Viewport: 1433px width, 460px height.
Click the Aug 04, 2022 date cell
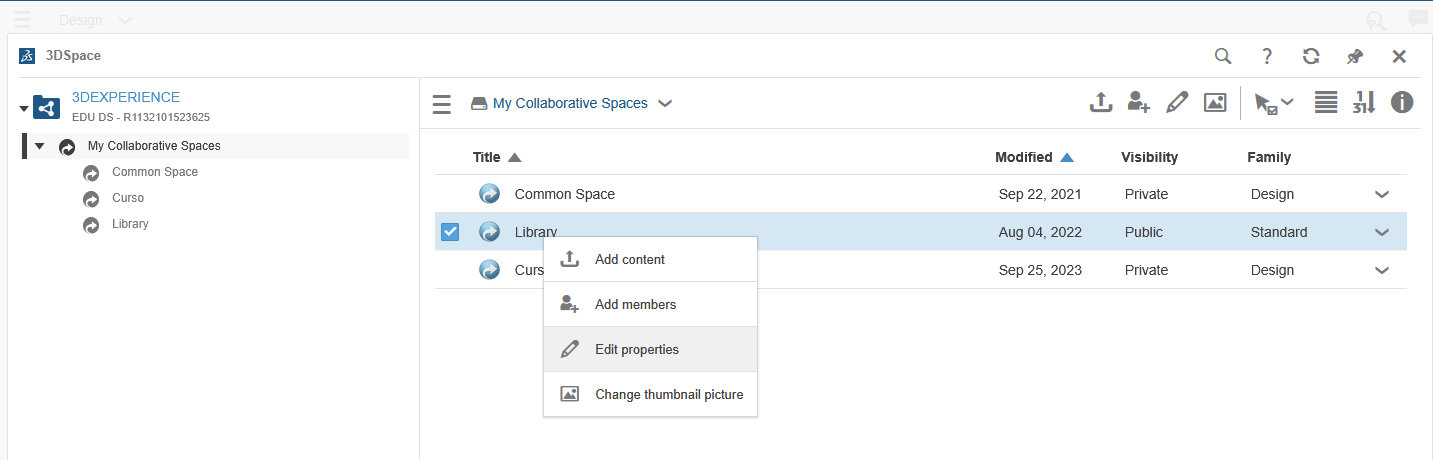(x=1040, y=232)
